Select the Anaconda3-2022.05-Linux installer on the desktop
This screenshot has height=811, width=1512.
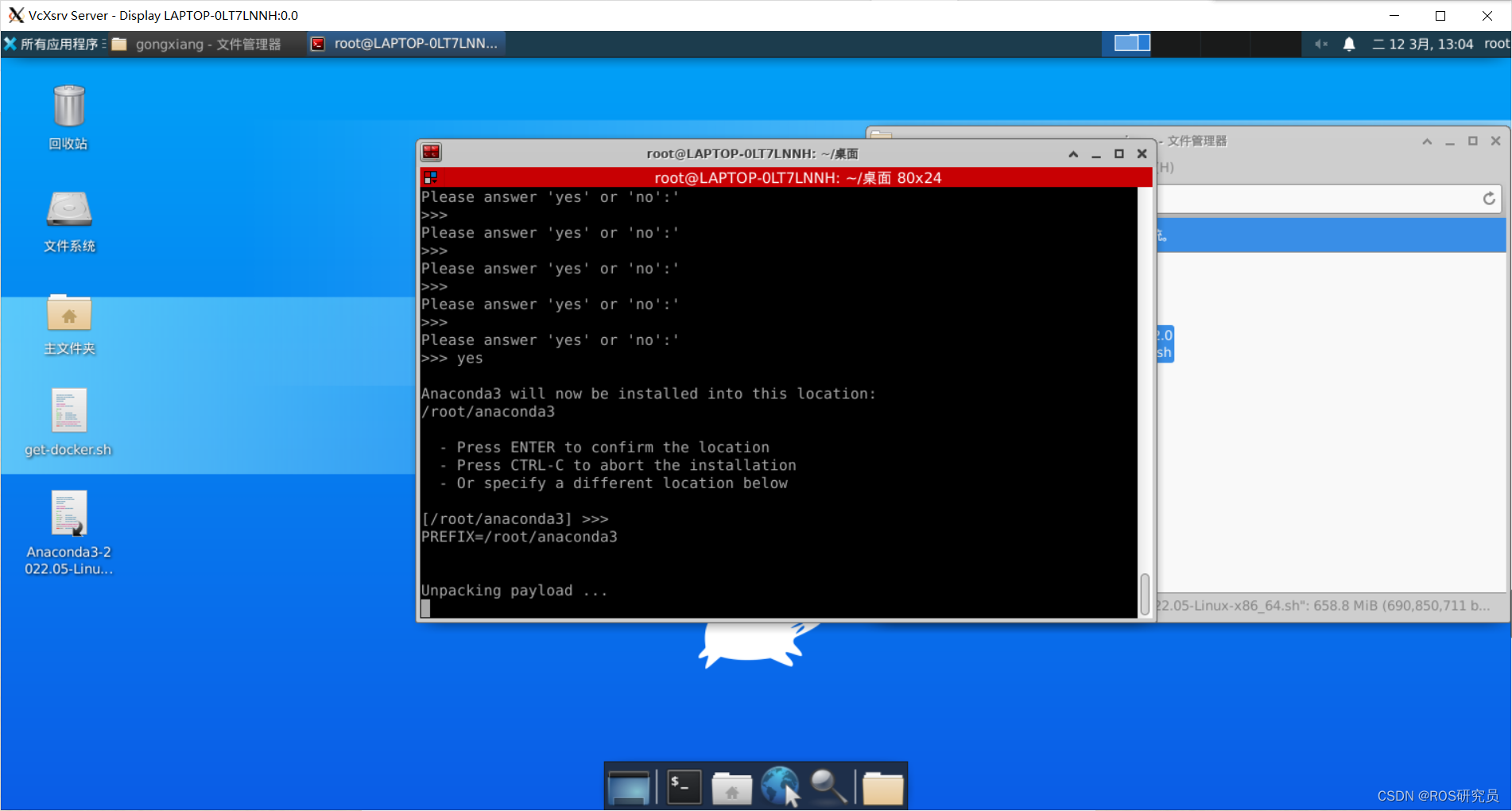click(68, 513)
